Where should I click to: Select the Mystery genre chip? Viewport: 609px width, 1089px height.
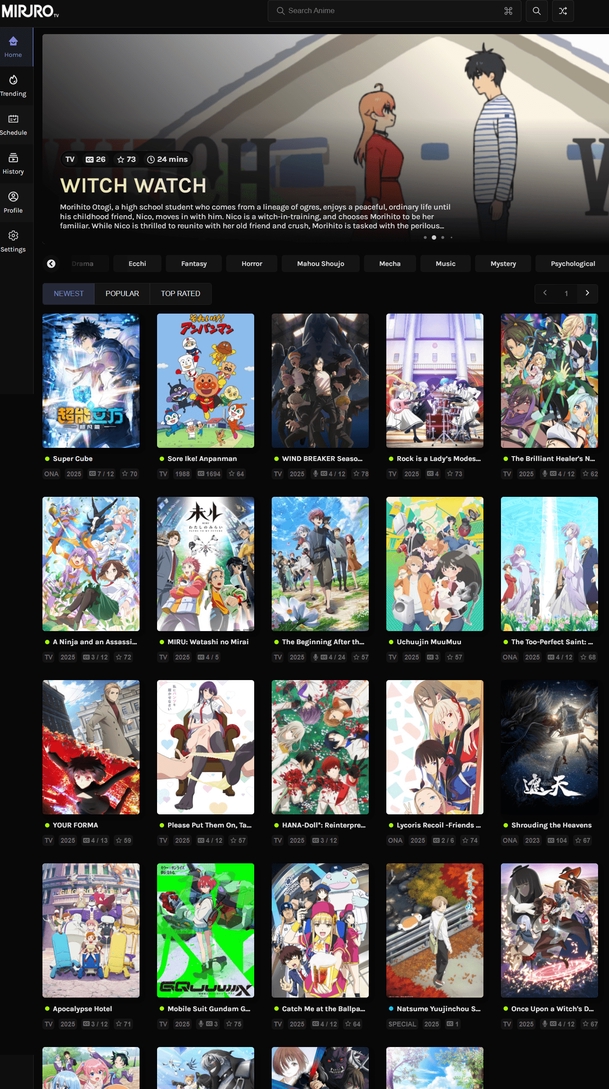503,263
